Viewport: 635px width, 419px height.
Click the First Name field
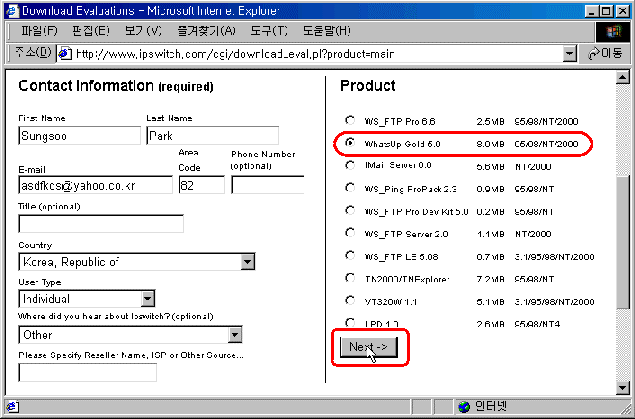point(79,136)
